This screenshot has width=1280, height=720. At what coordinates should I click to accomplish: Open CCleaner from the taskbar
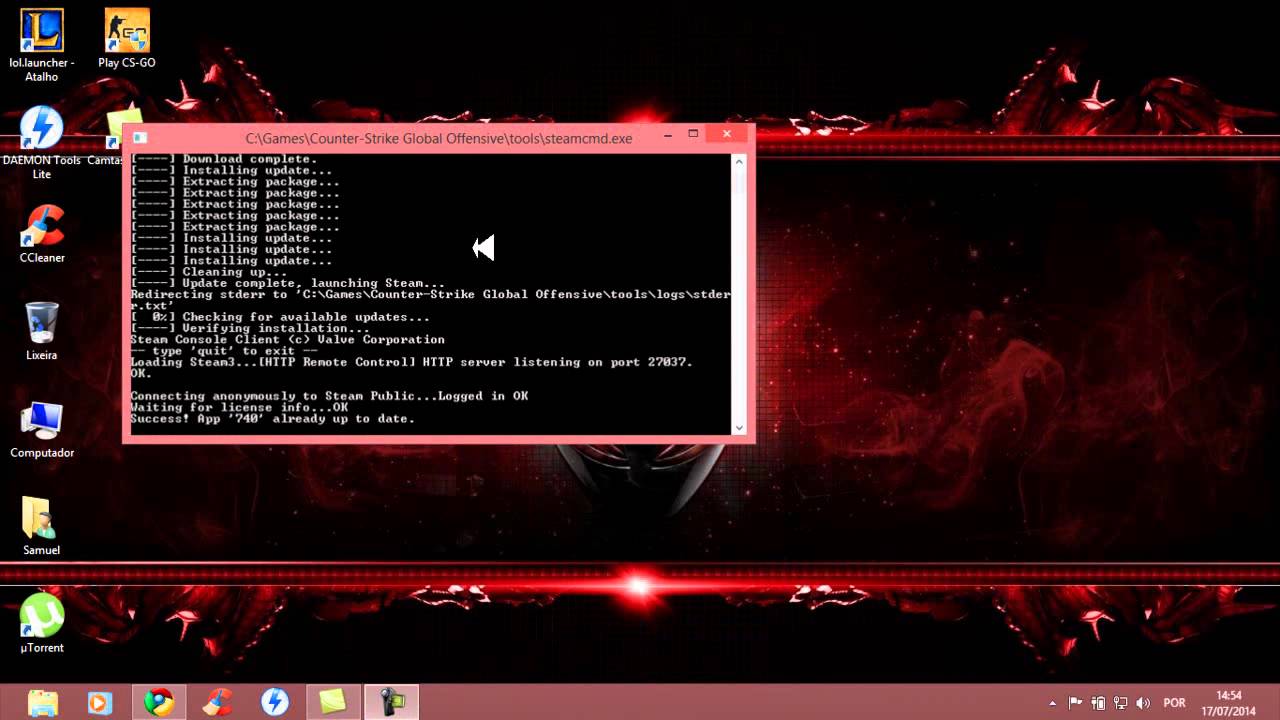click(x=216, y=702)
